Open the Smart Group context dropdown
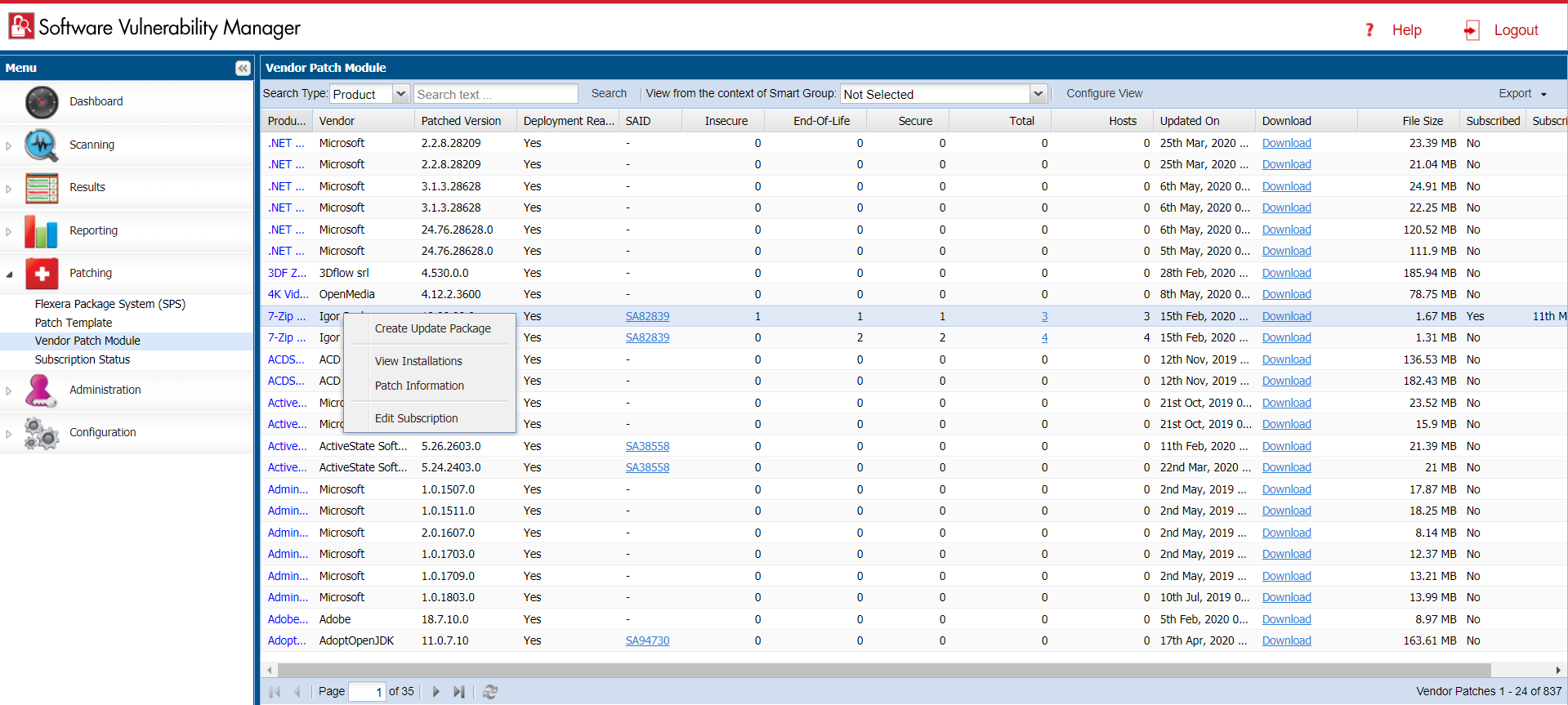Image resolution: width=1568 pixels, height=705 pixels. tap(1038, 94)
